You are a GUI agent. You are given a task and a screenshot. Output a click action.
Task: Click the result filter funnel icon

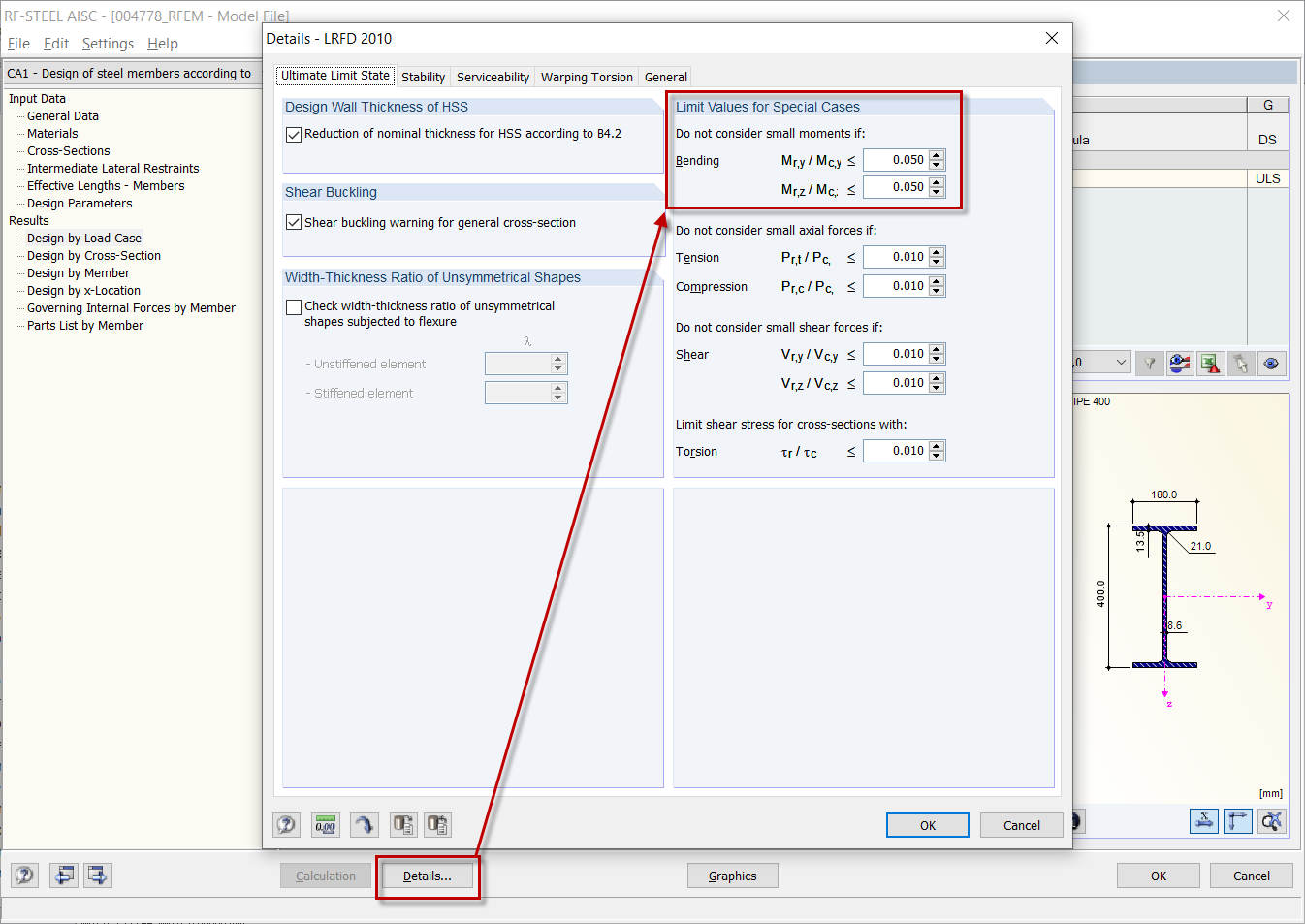point(1150,363)
